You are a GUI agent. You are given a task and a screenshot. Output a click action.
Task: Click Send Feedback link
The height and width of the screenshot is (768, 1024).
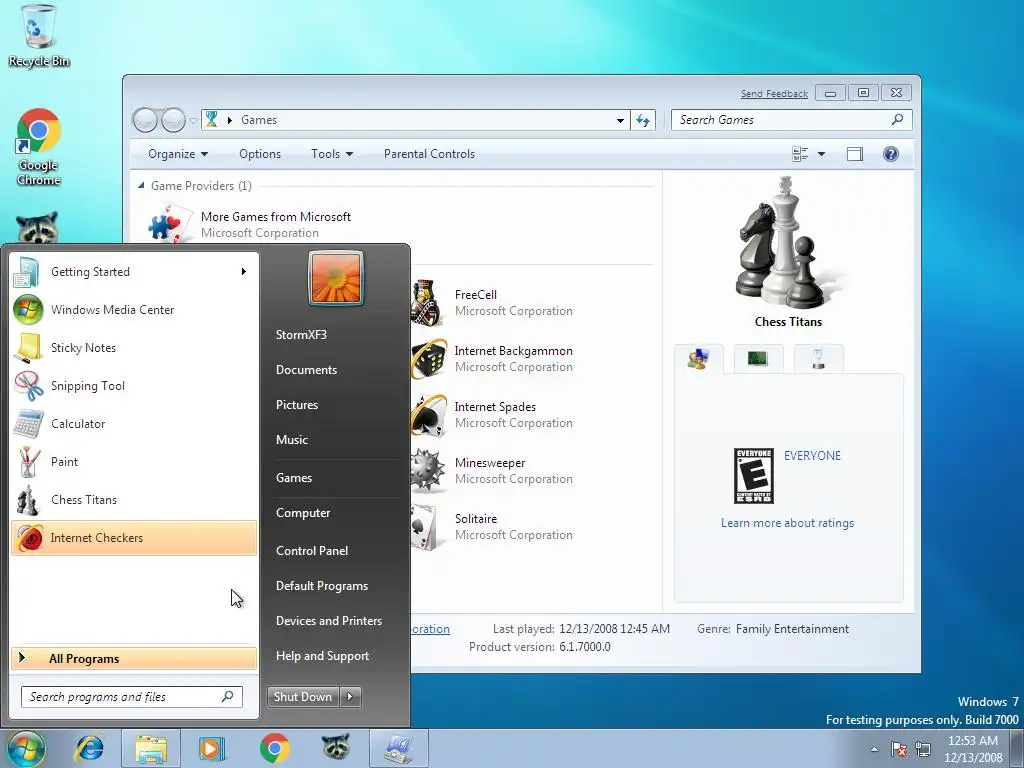pyautogui.click(x=774, y=93)
